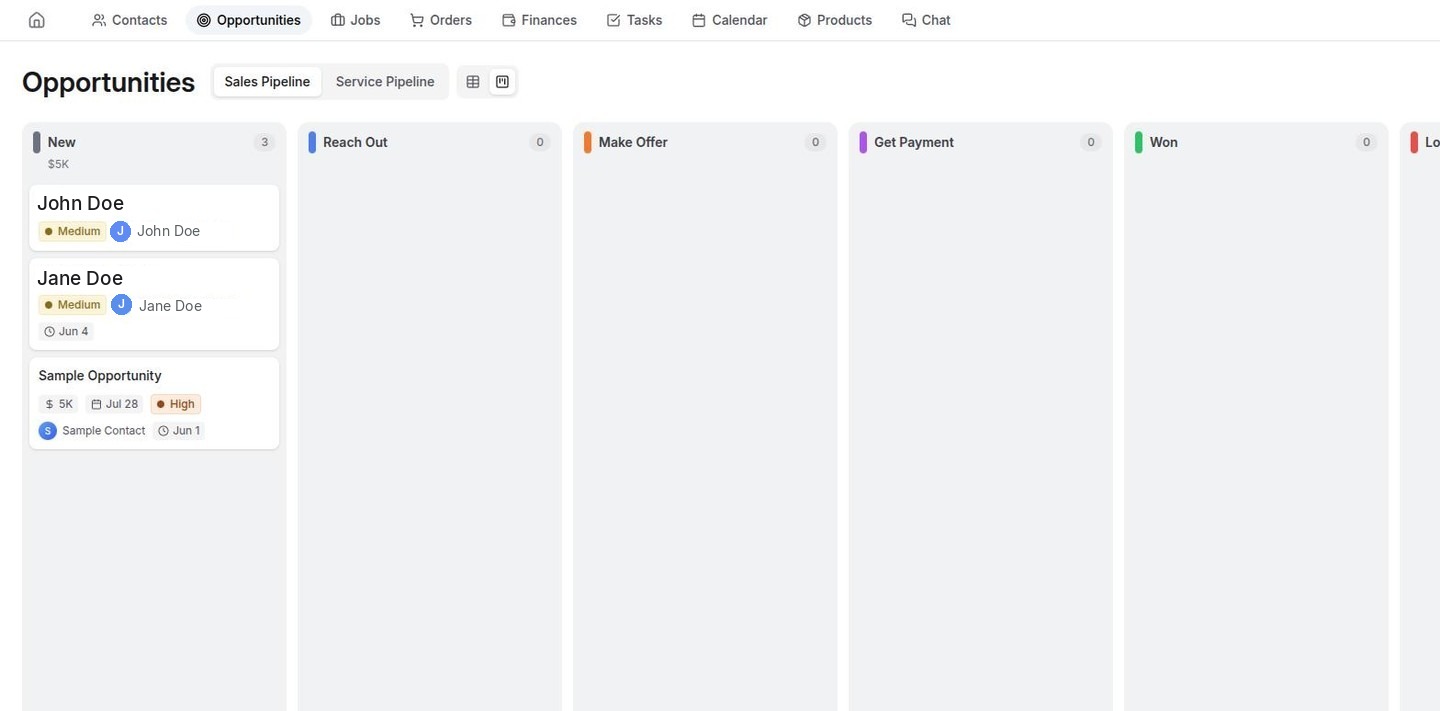
Task: Click the green color marker of Won column
Action: coord(1139,142)
